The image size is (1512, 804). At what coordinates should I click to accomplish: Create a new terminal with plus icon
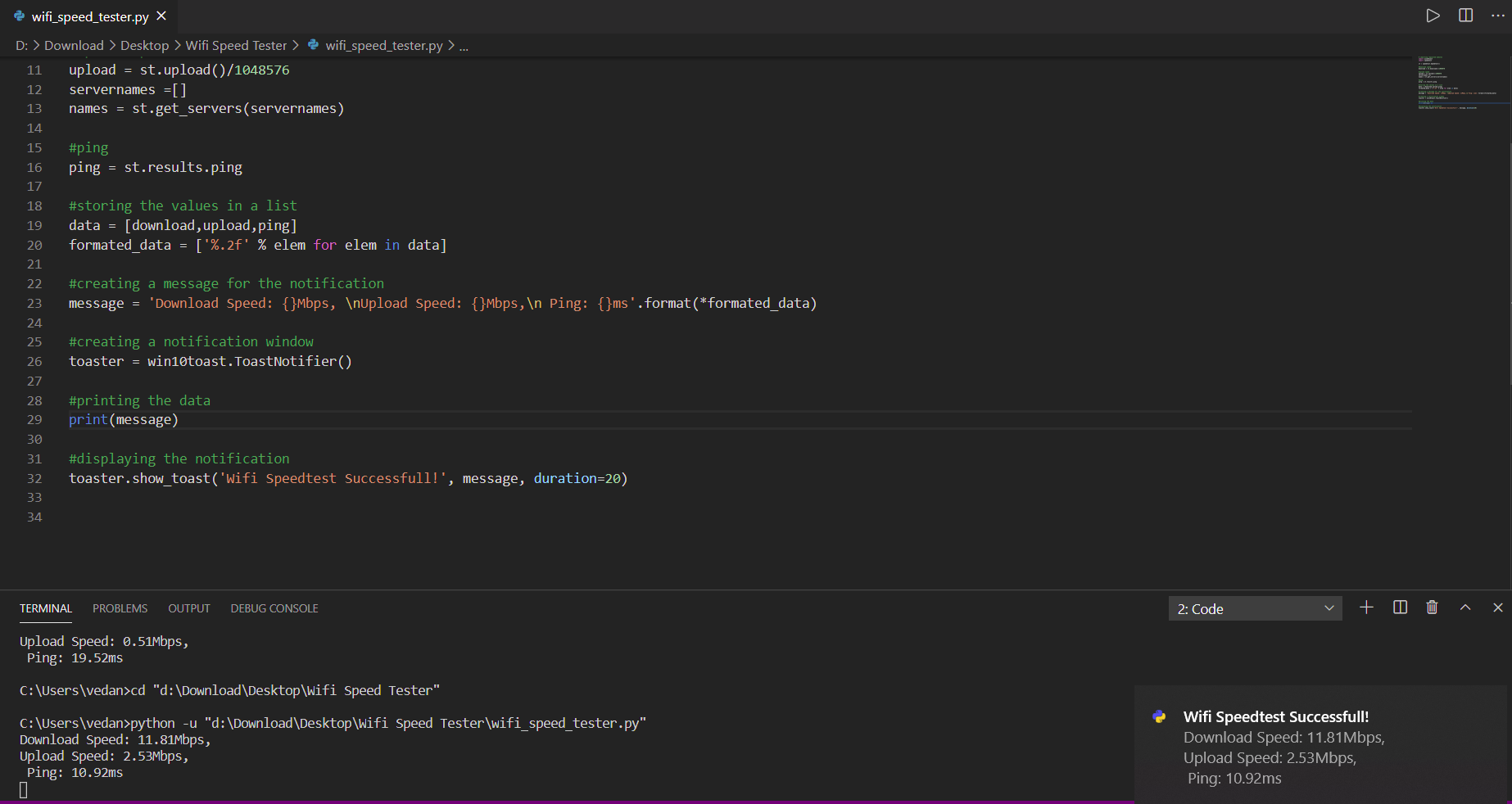1366,608
